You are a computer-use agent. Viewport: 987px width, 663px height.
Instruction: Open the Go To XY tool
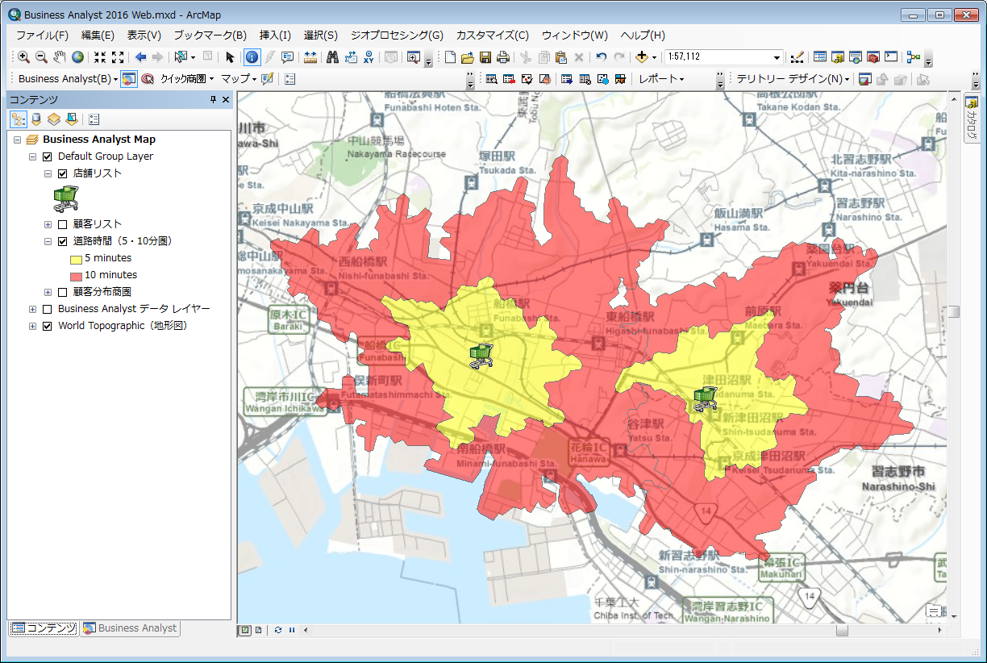[x=368, y=57]
